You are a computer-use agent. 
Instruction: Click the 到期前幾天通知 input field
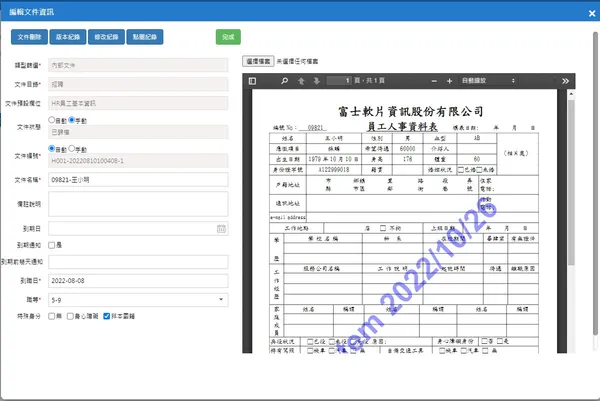pyautogui.click(x=138, y=262)
